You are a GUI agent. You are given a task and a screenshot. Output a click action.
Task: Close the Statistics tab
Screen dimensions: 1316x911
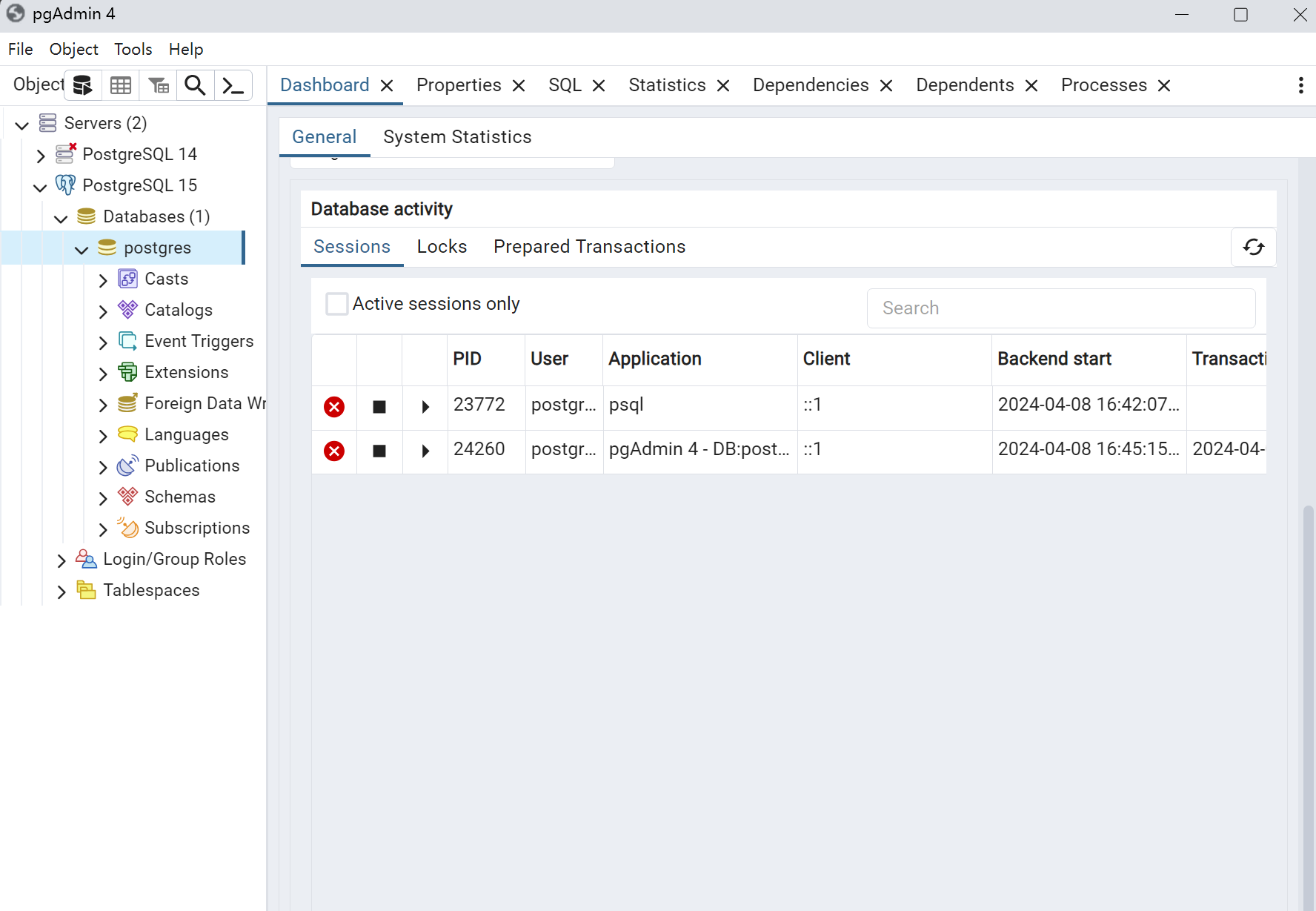pos(723,86)
